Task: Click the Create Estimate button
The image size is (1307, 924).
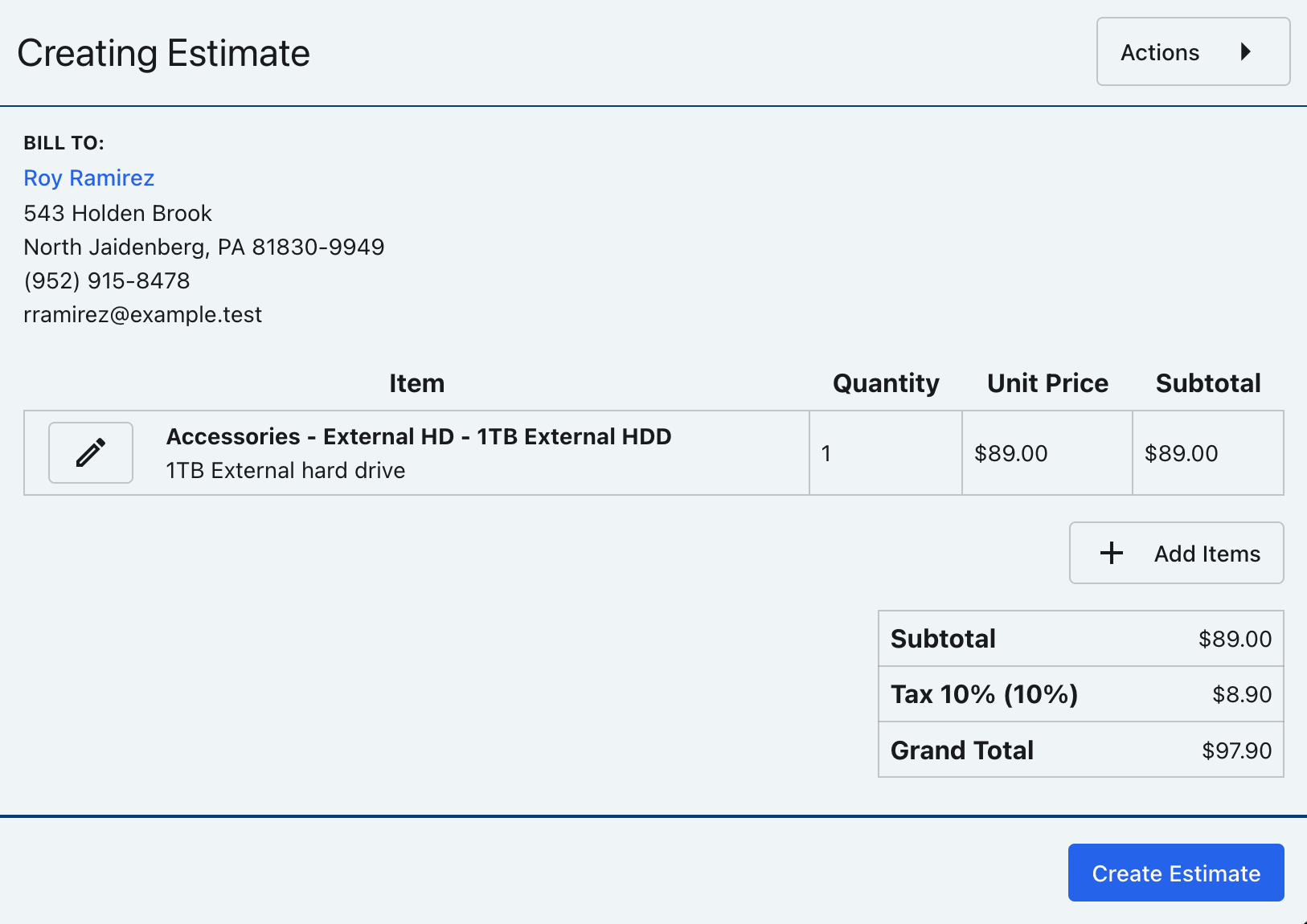Action: [1176, 873]
